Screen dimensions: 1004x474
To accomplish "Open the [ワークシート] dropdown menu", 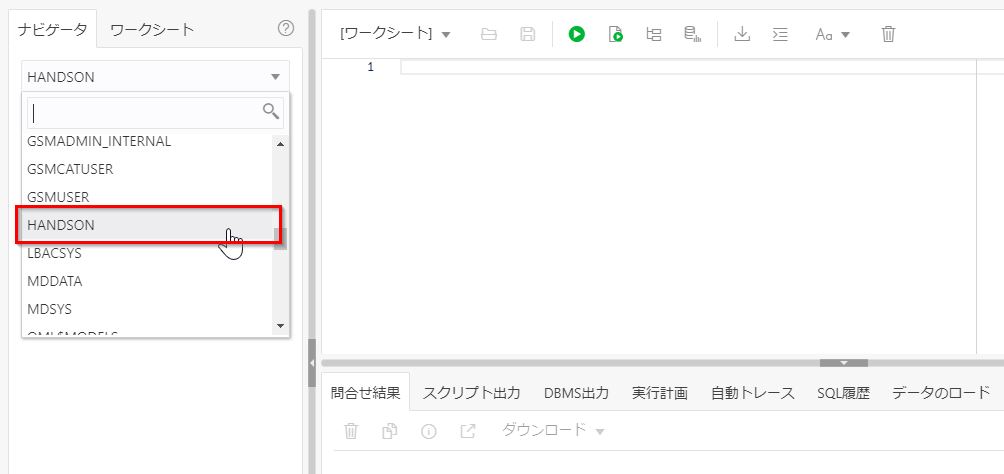I will [x=395, y=34].
